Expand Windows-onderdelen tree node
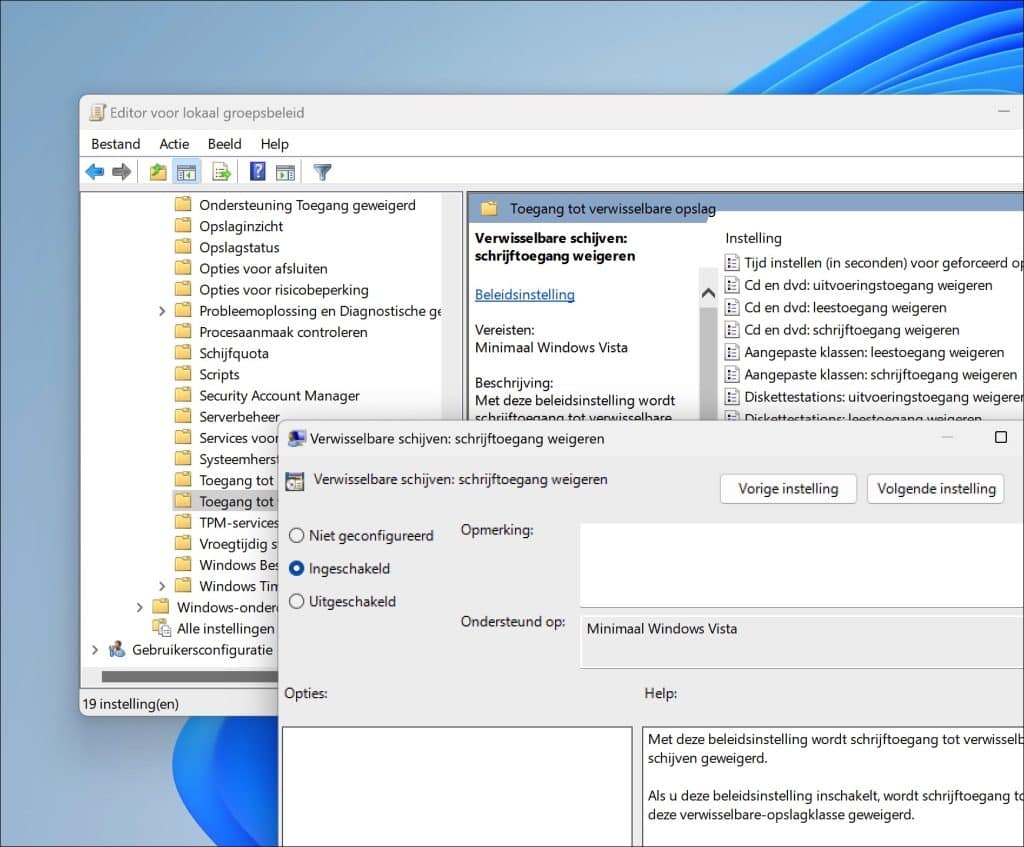 140,607
